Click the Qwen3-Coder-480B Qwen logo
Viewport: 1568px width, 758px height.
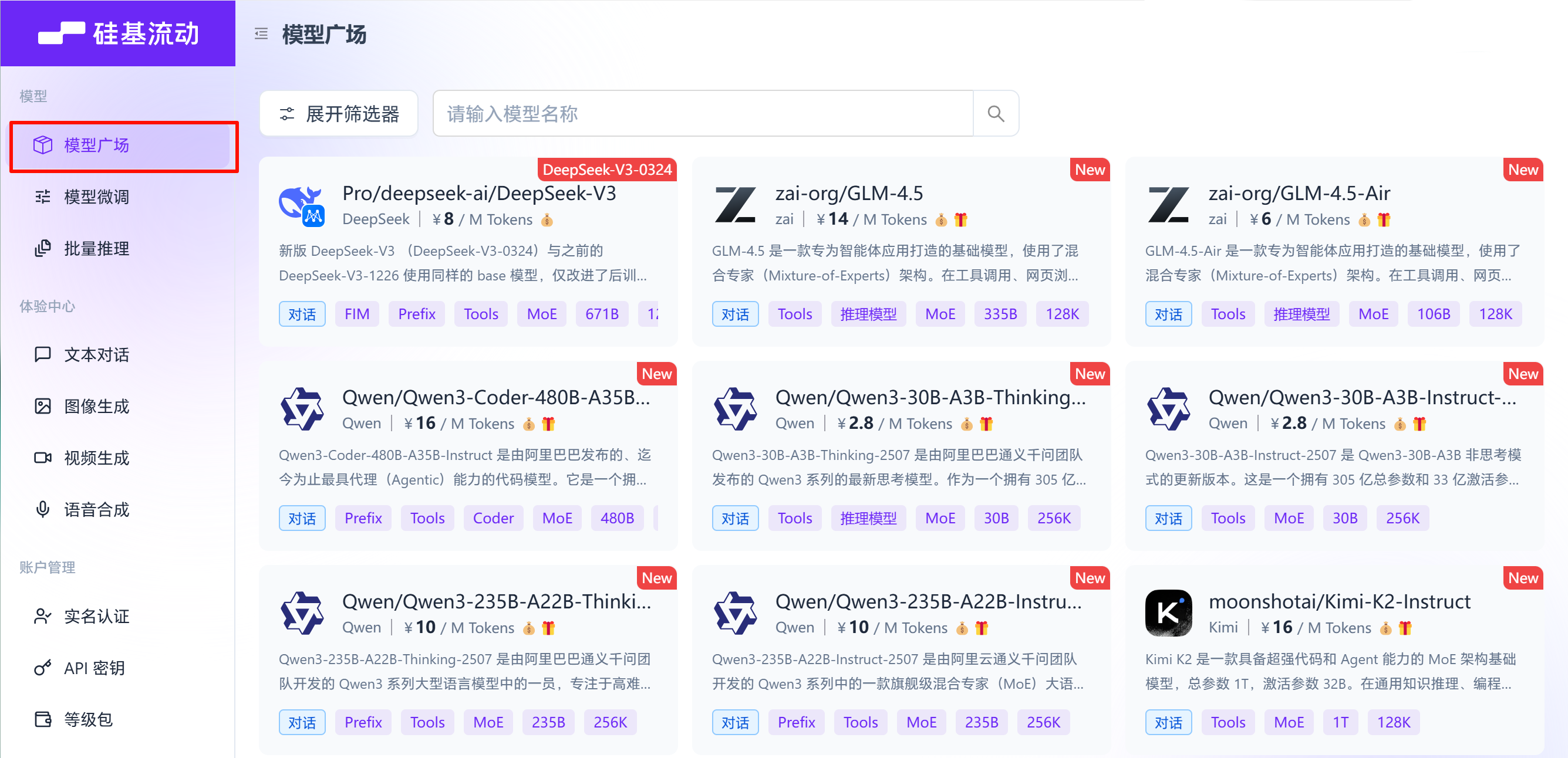click(302, 410)
